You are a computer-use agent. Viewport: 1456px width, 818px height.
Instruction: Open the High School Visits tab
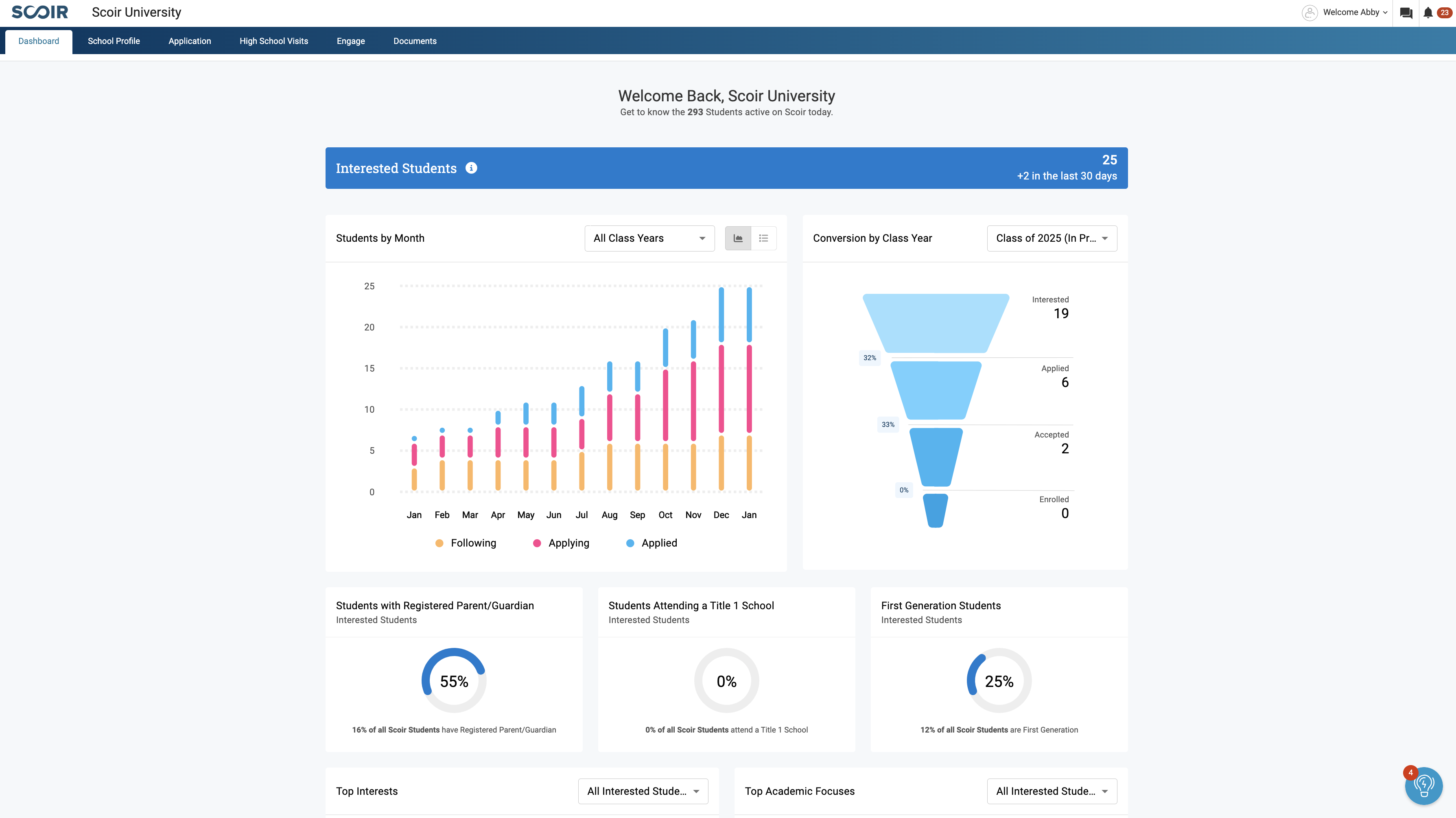273,41
